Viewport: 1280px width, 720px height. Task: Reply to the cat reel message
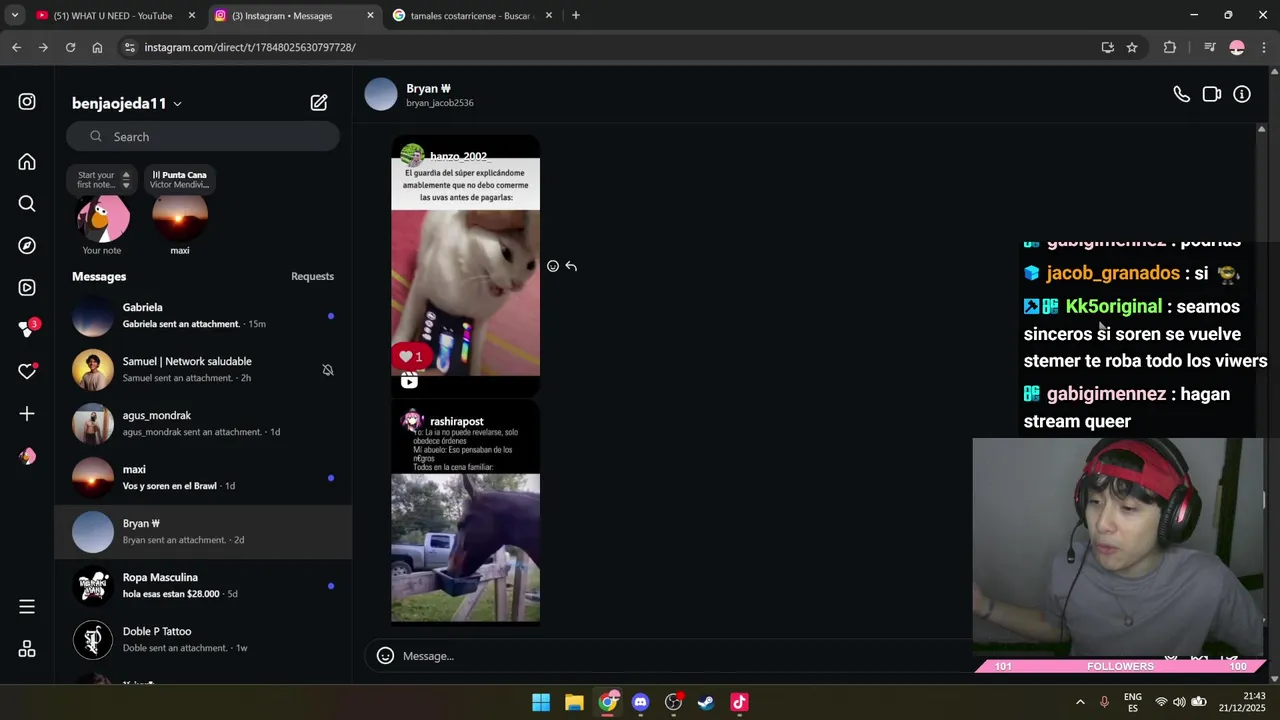(571, 266)
